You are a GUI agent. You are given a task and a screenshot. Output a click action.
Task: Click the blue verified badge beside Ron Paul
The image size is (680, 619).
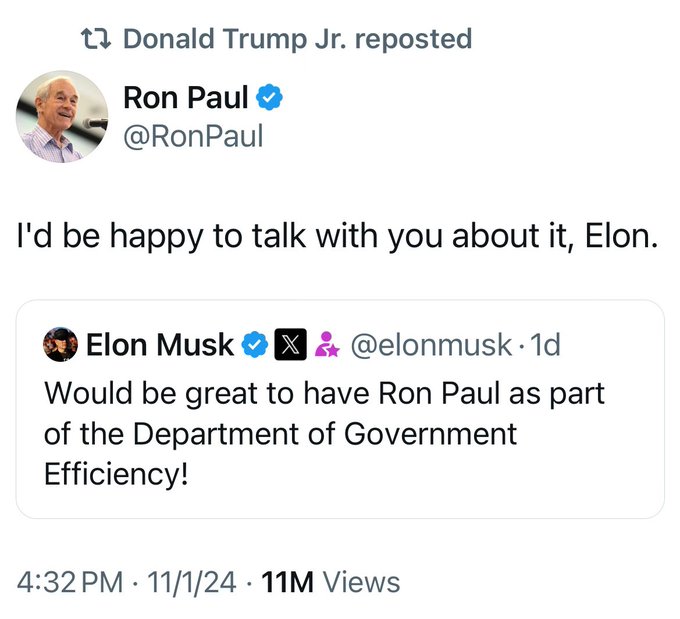270,98
